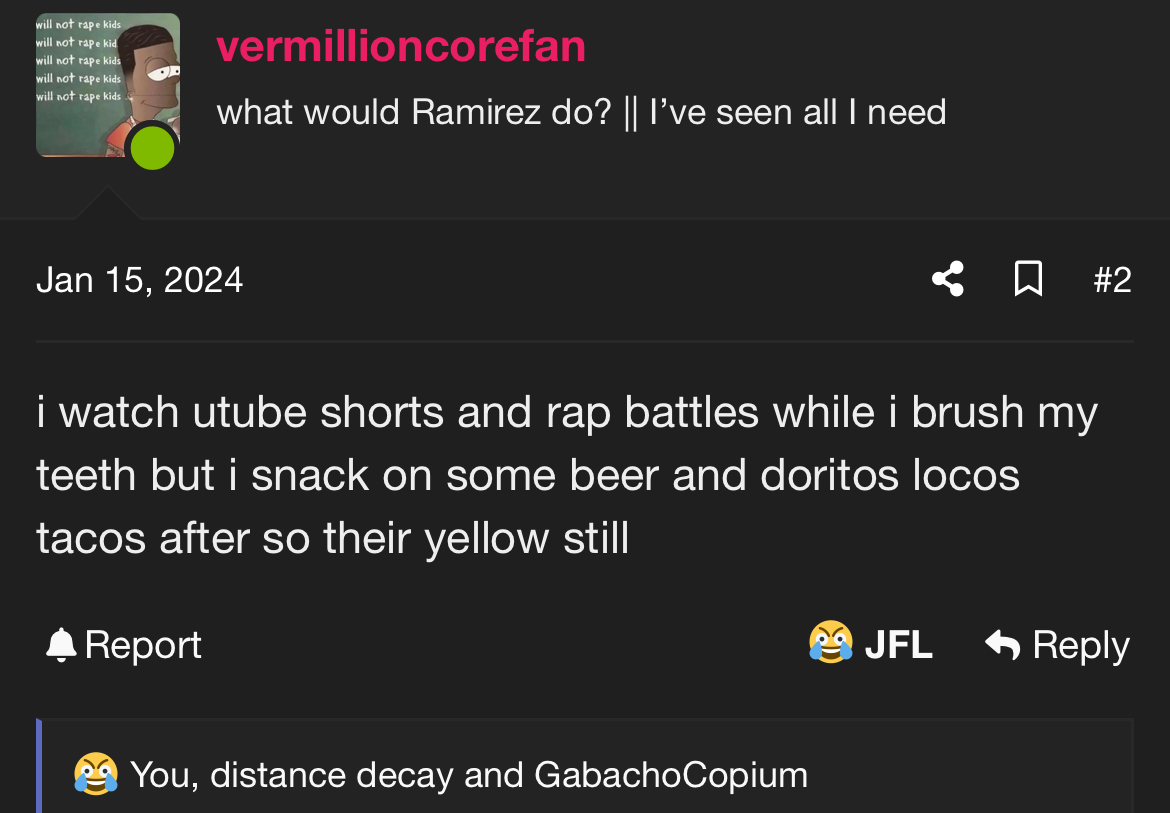Click "distance decay" in the reactions list

[x=332, y=775]
